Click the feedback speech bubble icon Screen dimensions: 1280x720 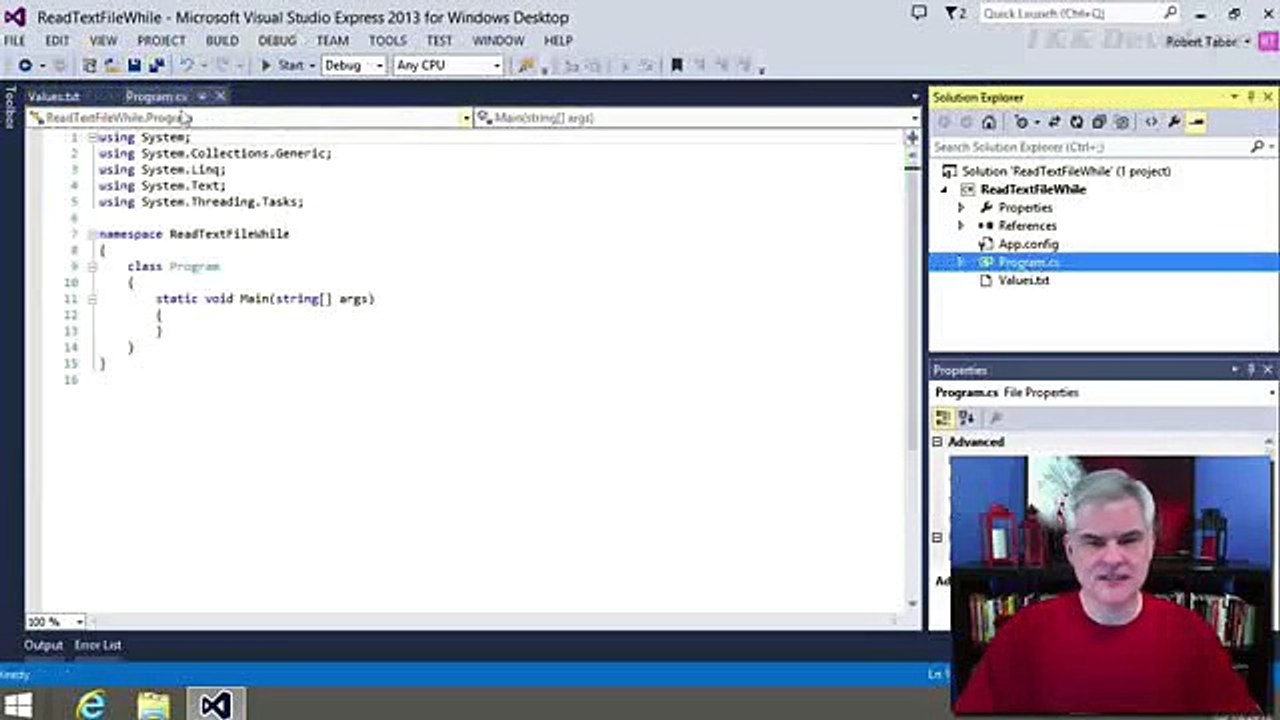919,13
